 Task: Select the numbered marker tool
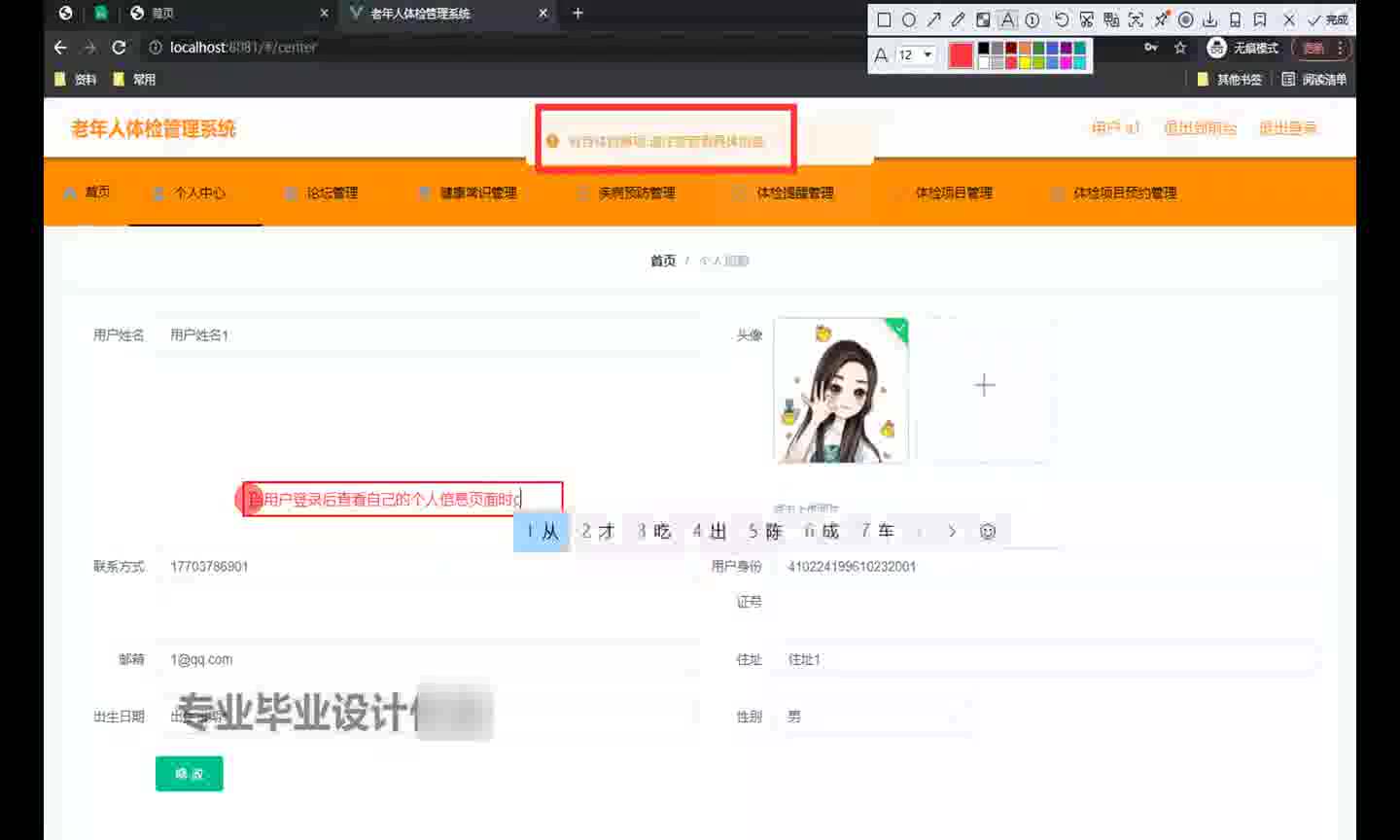click(1032, 19)
